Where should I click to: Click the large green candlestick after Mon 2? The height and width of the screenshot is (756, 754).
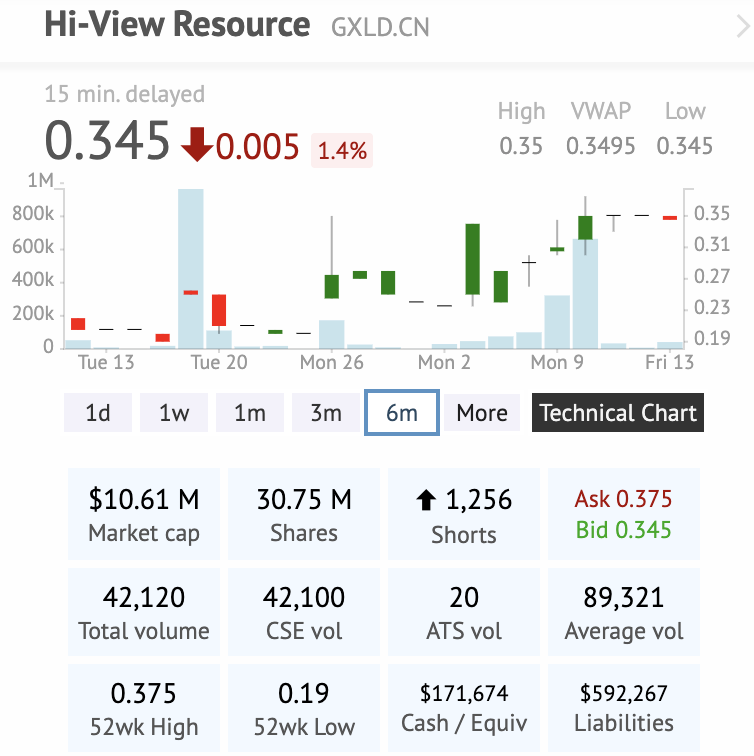click(473, 259)
